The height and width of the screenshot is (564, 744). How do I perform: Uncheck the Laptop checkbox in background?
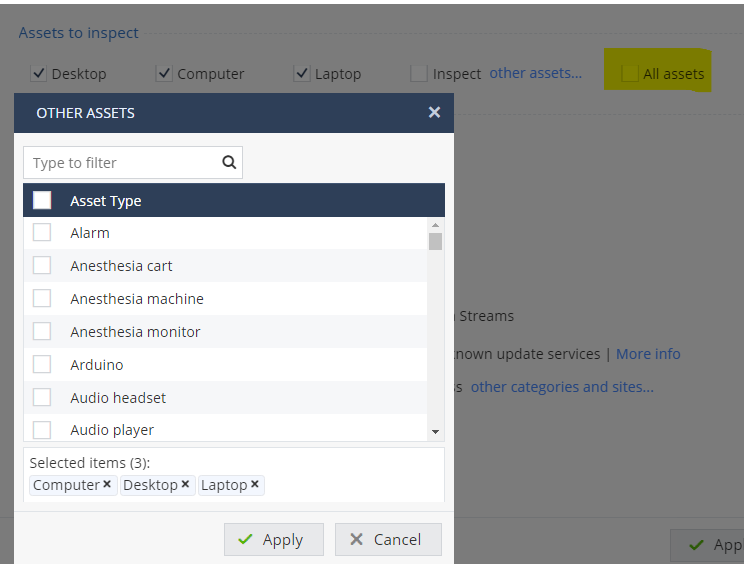tap(302, 74)
